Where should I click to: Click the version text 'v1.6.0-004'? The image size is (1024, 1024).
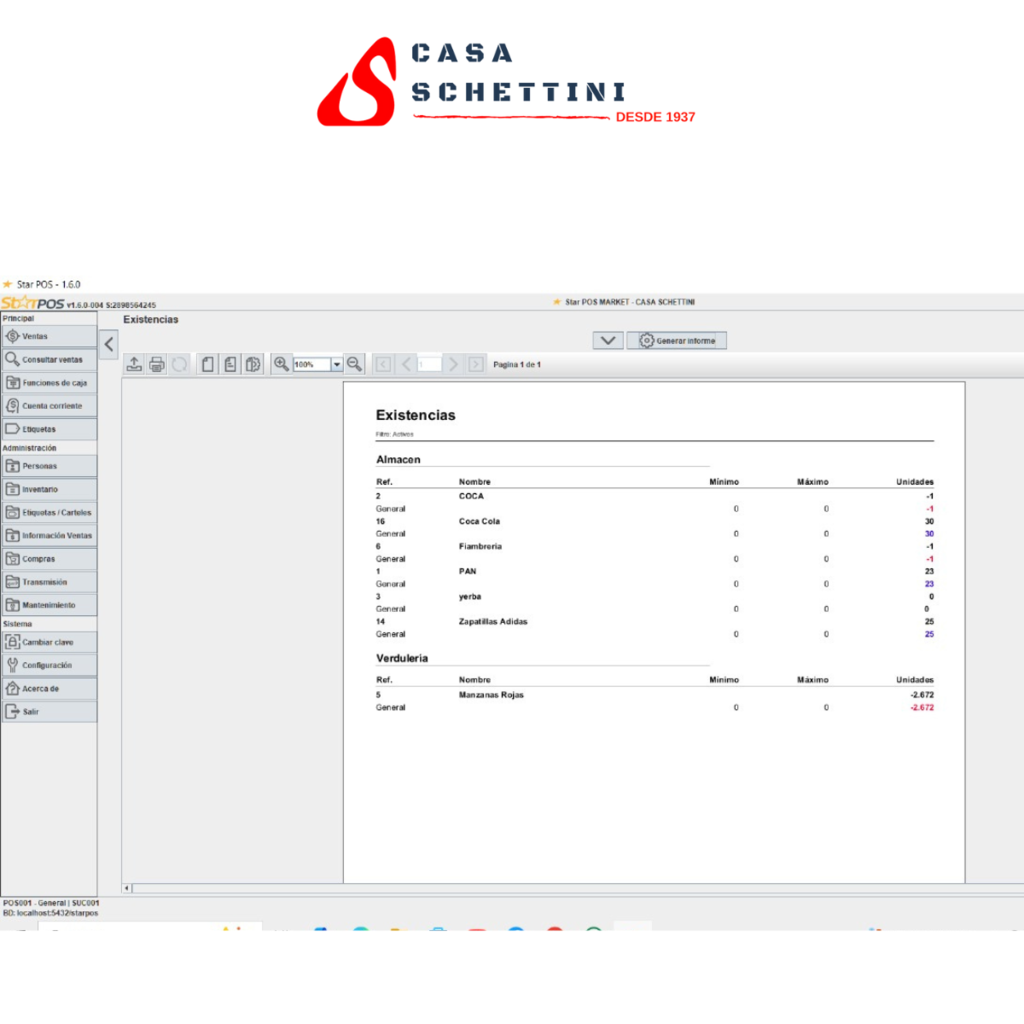click(85, 305)
